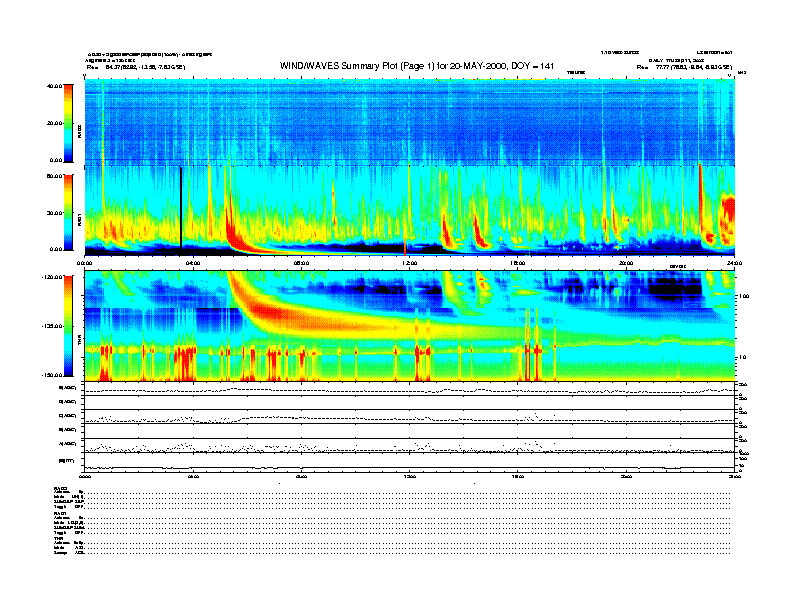Click the 20:00 time label below RAD1 panel
This screenshot has height=612, width=792.
click(x=626, y=263)
